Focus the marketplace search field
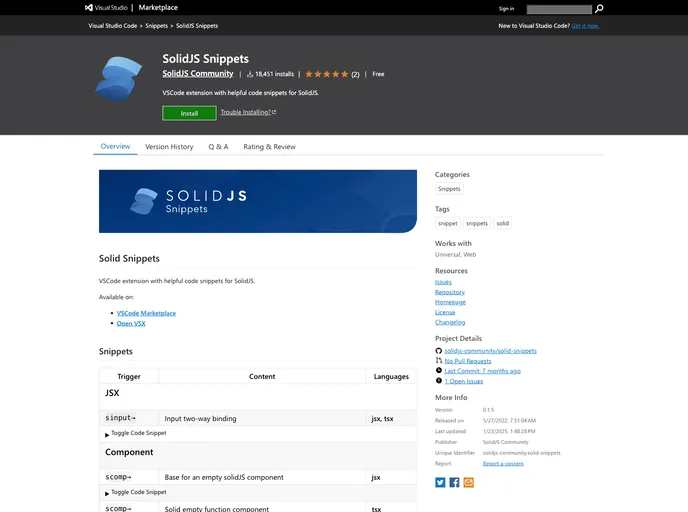The image size is (688, 512). [559, 9]
